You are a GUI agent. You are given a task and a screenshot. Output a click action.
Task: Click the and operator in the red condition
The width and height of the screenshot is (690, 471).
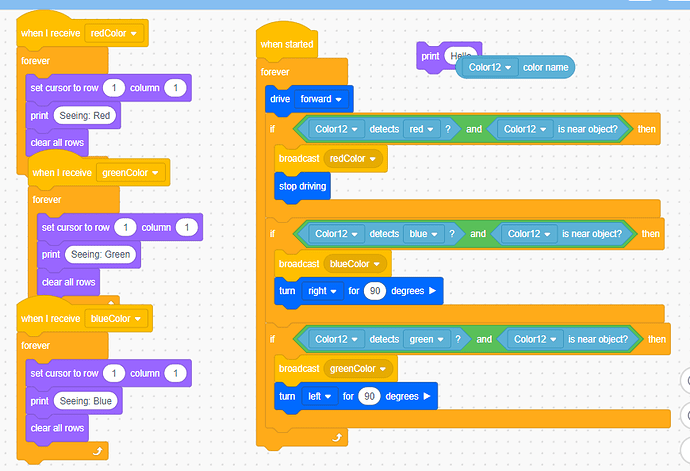click(x=474, y=129)
